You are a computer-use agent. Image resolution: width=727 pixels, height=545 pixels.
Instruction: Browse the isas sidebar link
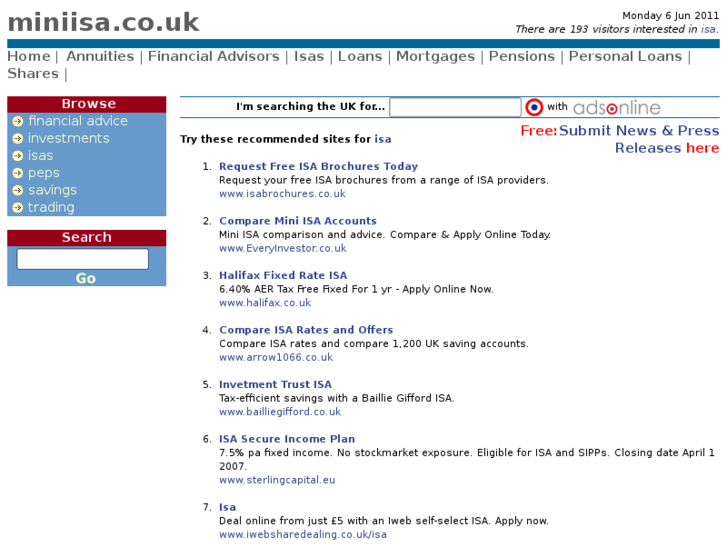click(41, 155)
